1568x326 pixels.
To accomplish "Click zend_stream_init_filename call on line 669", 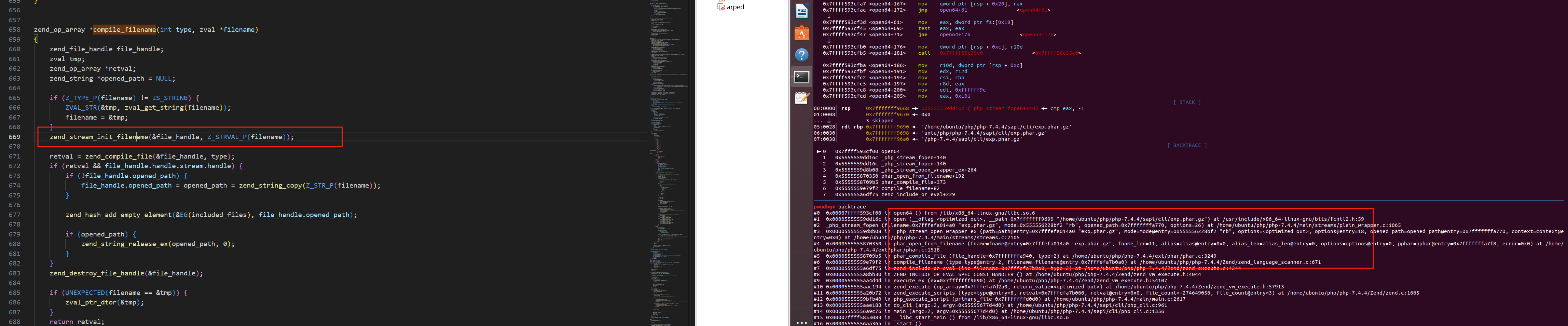I will pos(99,137).
